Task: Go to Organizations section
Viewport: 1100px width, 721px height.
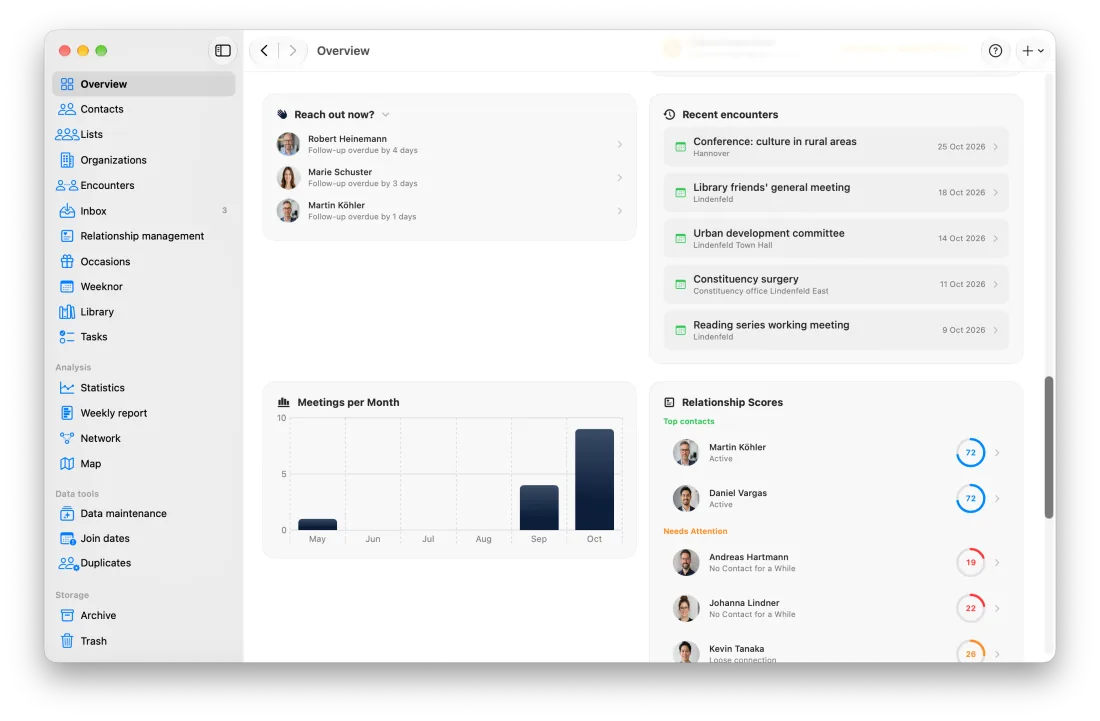Action: point(144,160)
